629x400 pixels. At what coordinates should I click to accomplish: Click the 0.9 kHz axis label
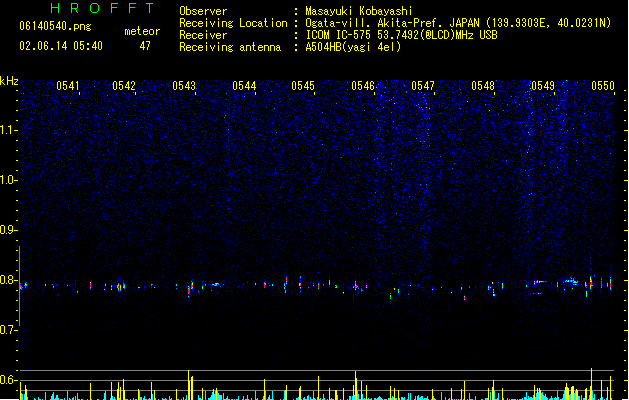coord(8,230)
